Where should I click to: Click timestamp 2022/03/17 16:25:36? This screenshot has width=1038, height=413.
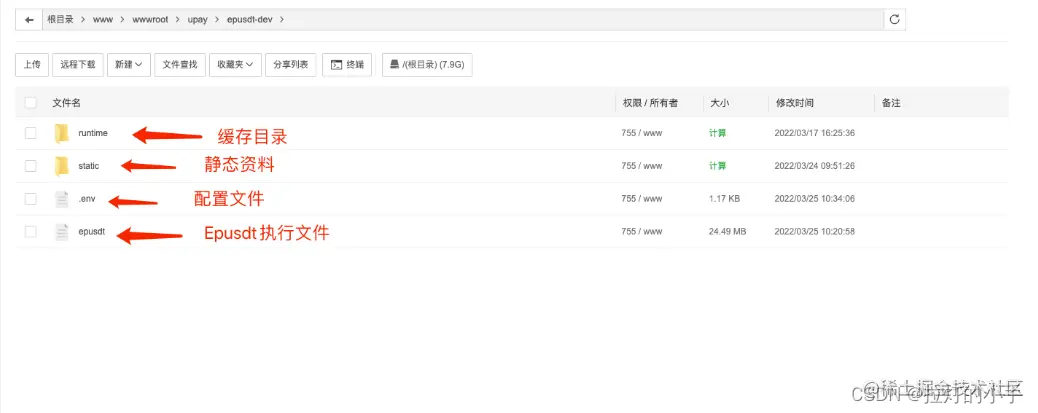click(x=814, y=133)
